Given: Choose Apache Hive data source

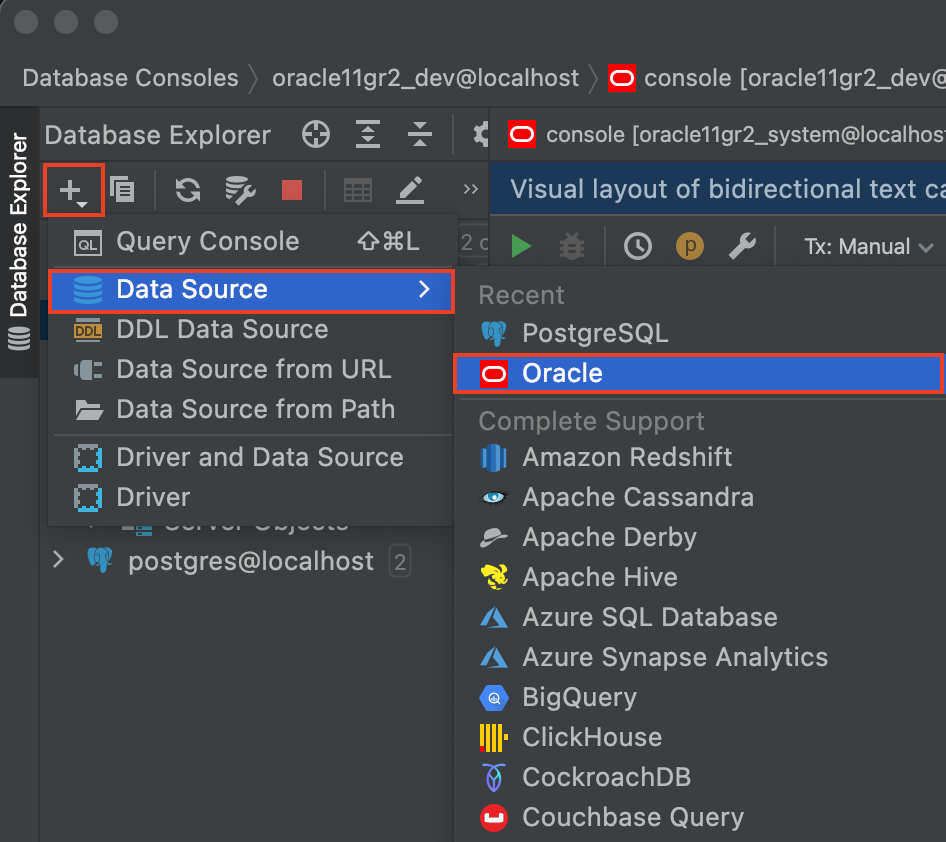Looking at the screenshot, I should pyautogui.click(x=700, y=577).
